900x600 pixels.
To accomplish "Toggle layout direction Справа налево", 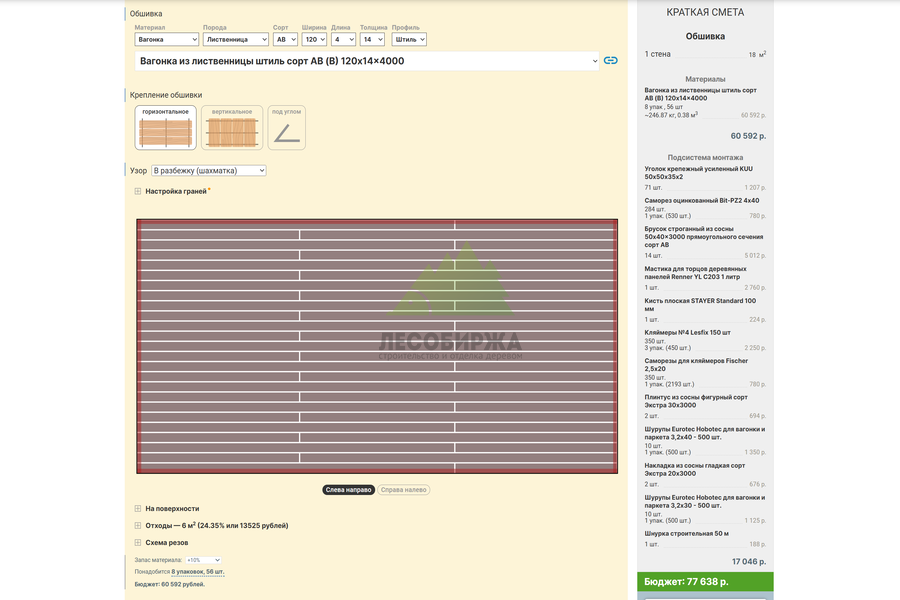I will pyautogui.click(x=404, y=490).
